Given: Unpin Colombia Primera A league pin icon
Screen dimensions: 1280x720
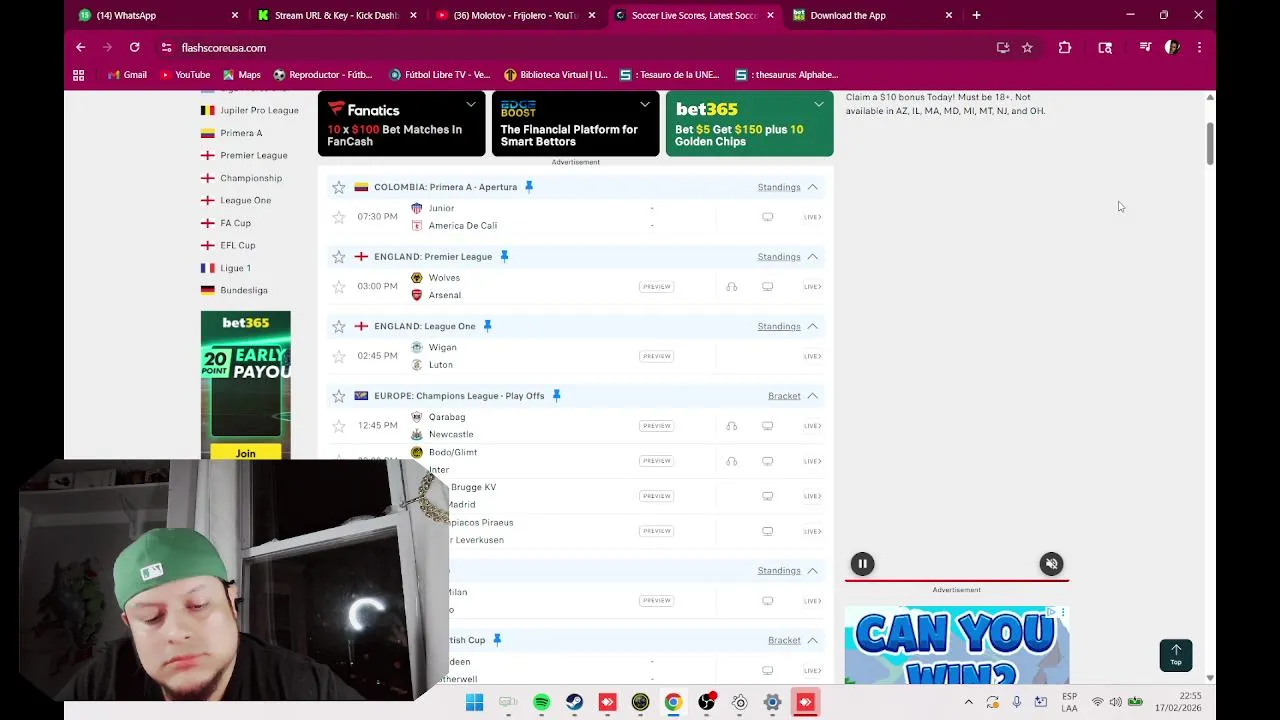Looking at the screenshot, I should point(529,187).
